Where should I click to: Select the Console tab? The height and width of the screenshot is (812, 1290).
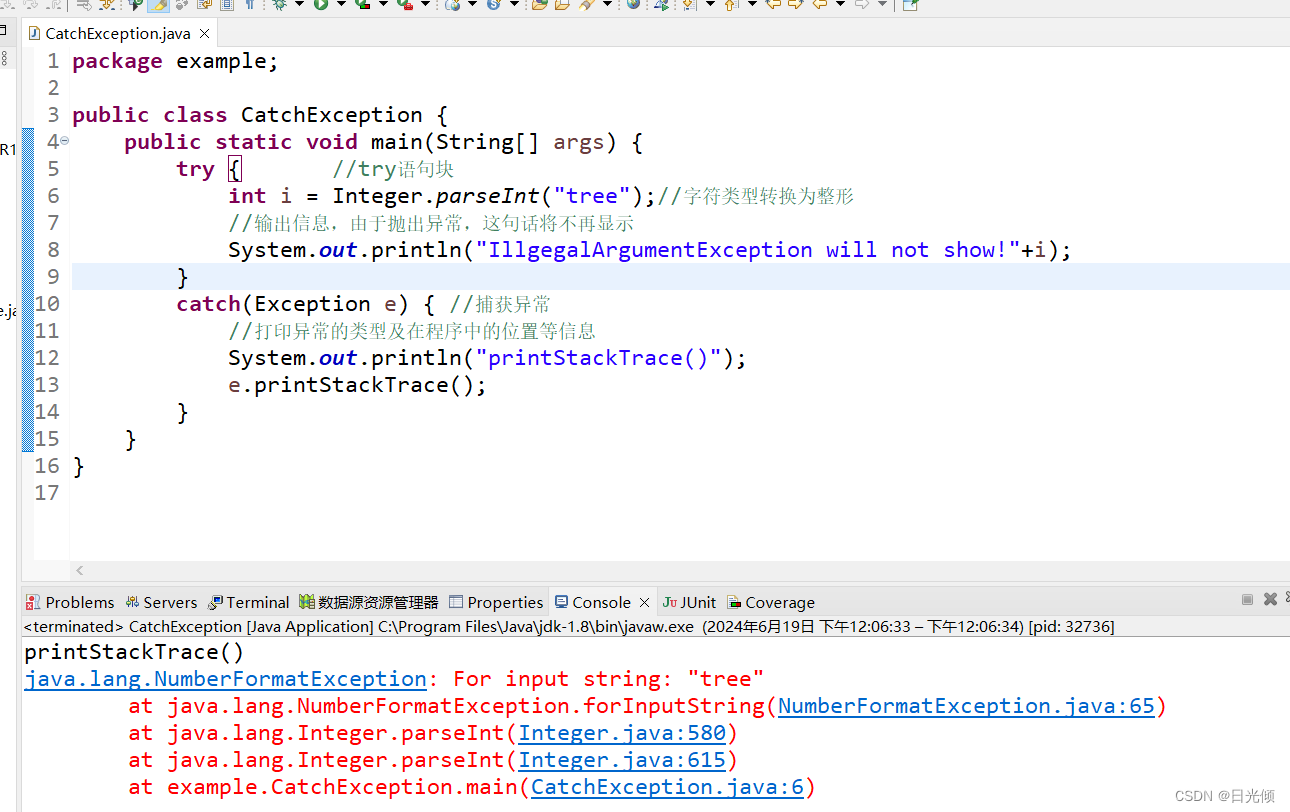pos(593,602)
